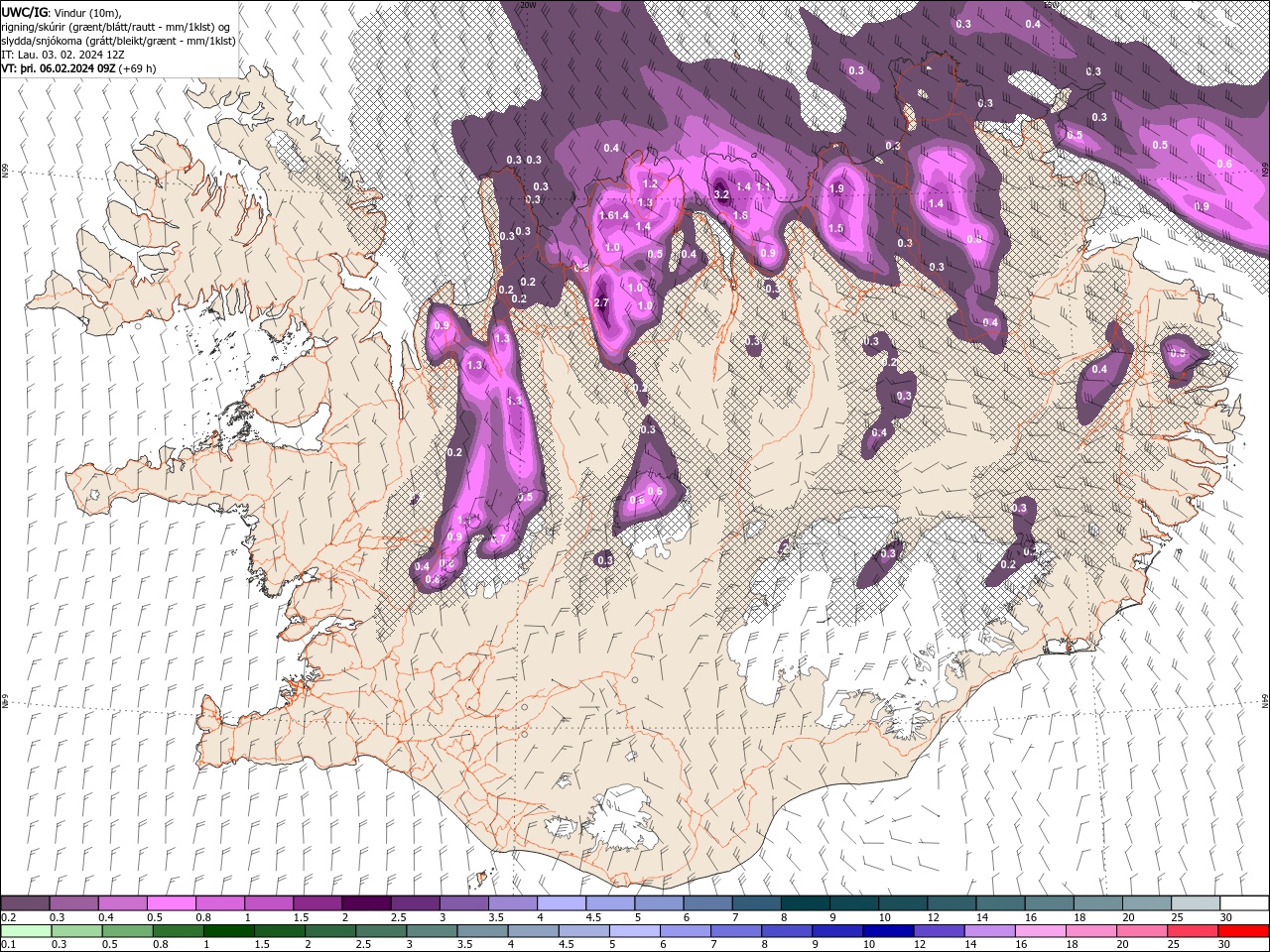Click the 64N latitude label on the right
Viewport: 1270px width, 952px height.
pyautogui.click(x=1265, y=700)
